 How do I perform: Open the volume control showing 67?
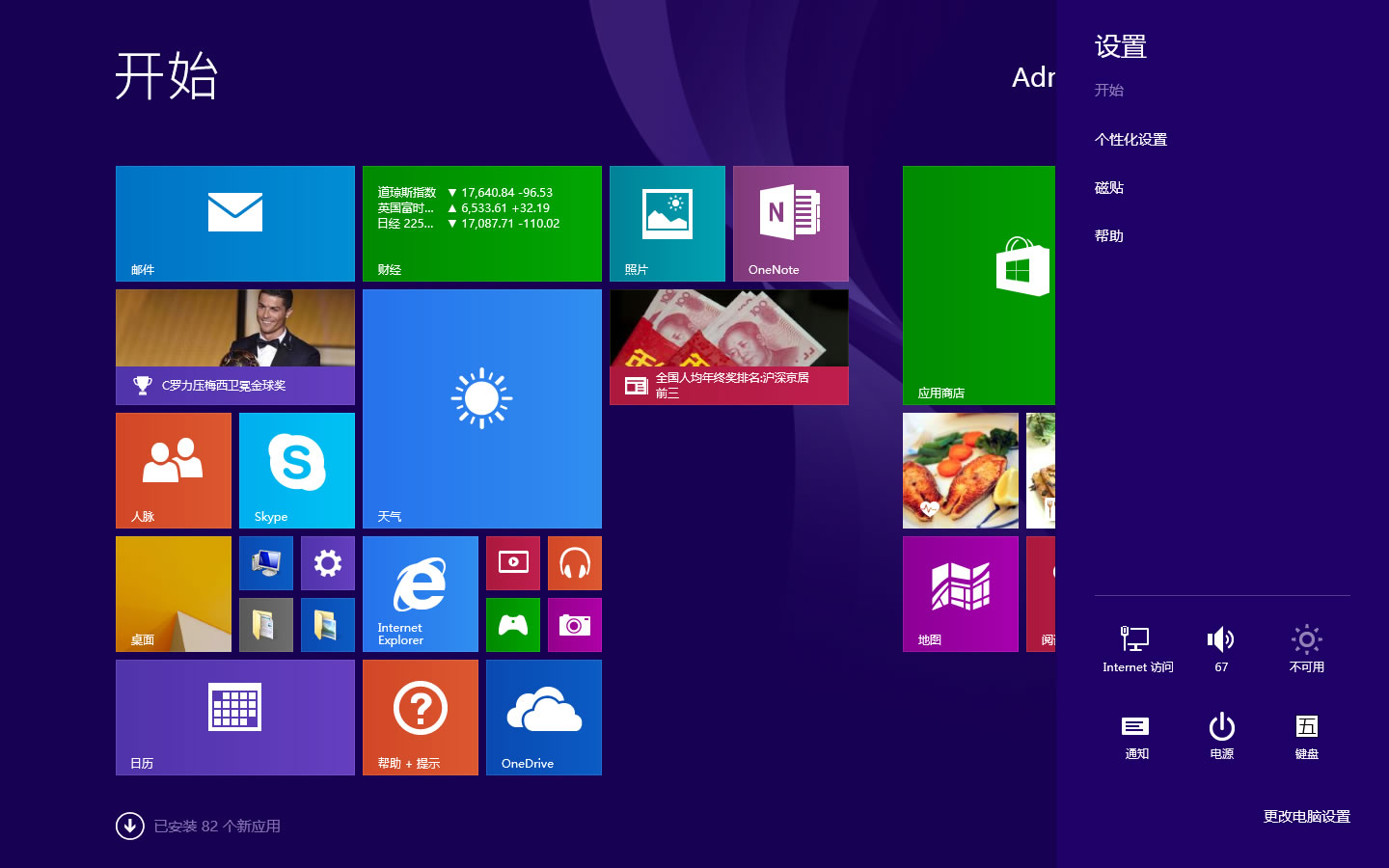point(1221,649)
